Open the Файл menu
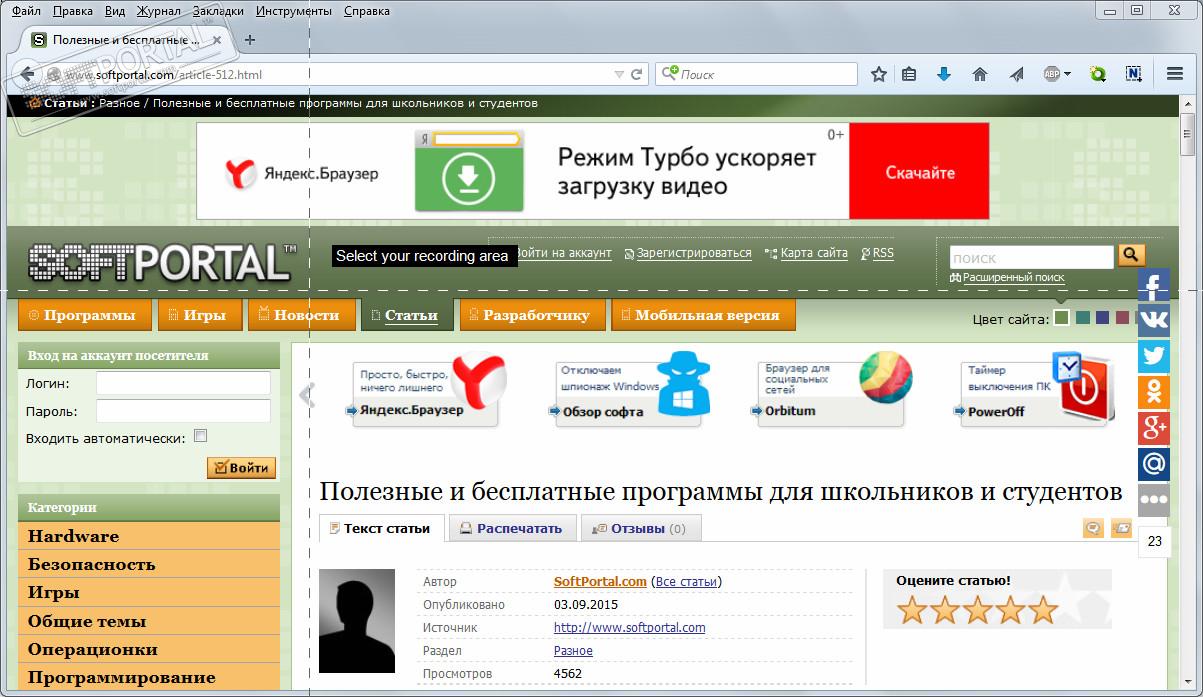Image resolution: width=1203 pixels, height=697 pixels. tap(26, 11)
